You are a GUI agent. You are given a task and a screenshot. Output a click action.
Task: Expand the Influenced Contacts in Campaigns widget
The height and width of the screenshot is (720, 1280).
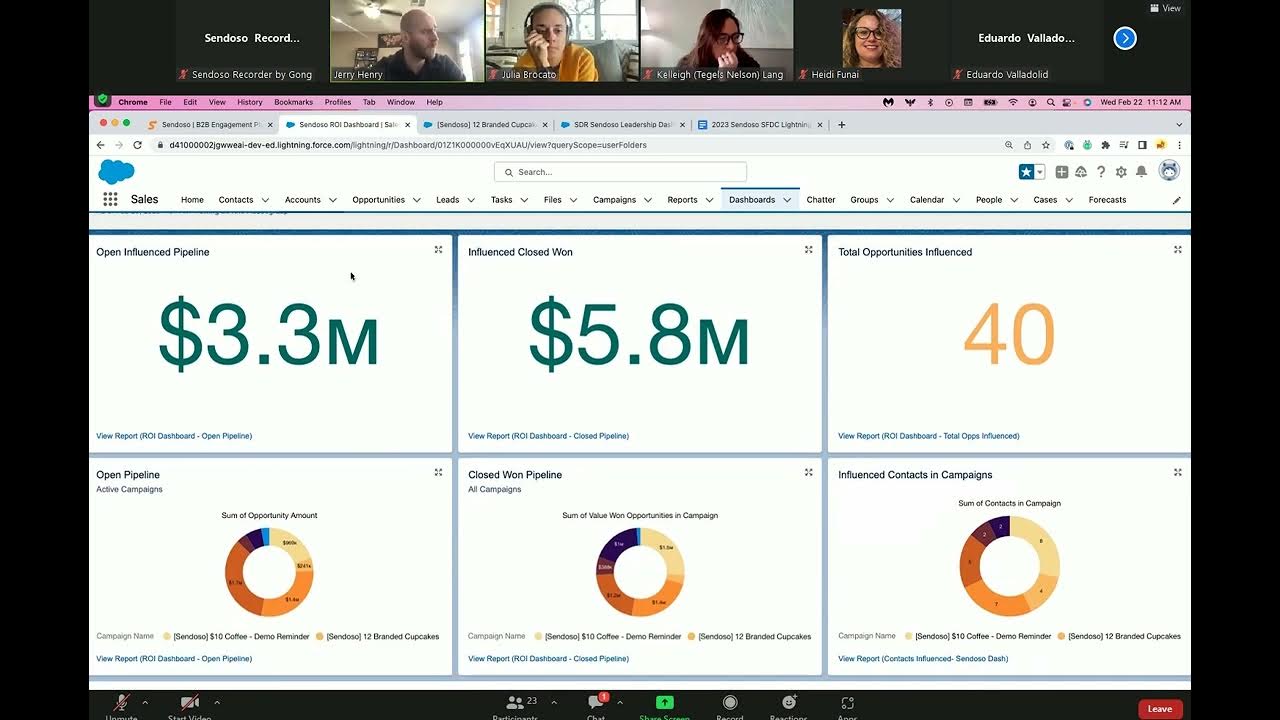pyautogui.click(x=1178, y=472)
